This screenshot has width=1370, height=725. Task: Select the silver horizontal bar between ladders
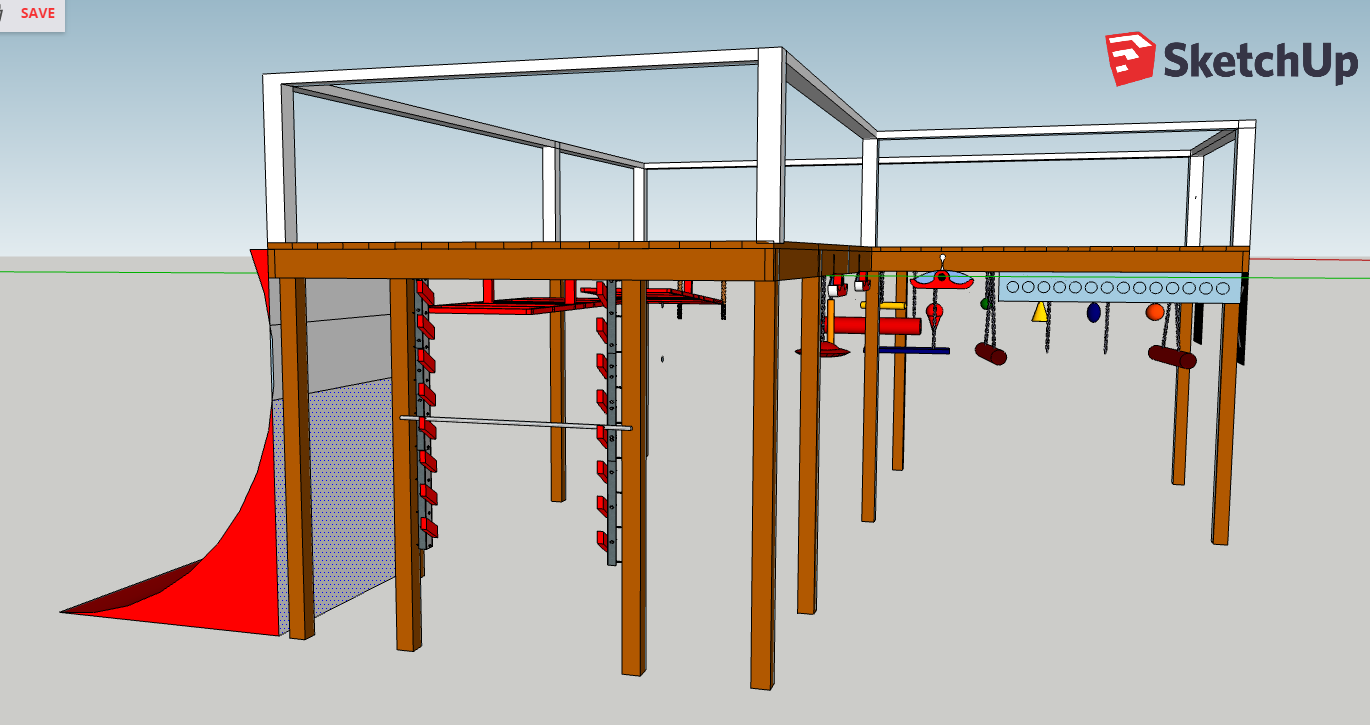[x=516, y=423]
